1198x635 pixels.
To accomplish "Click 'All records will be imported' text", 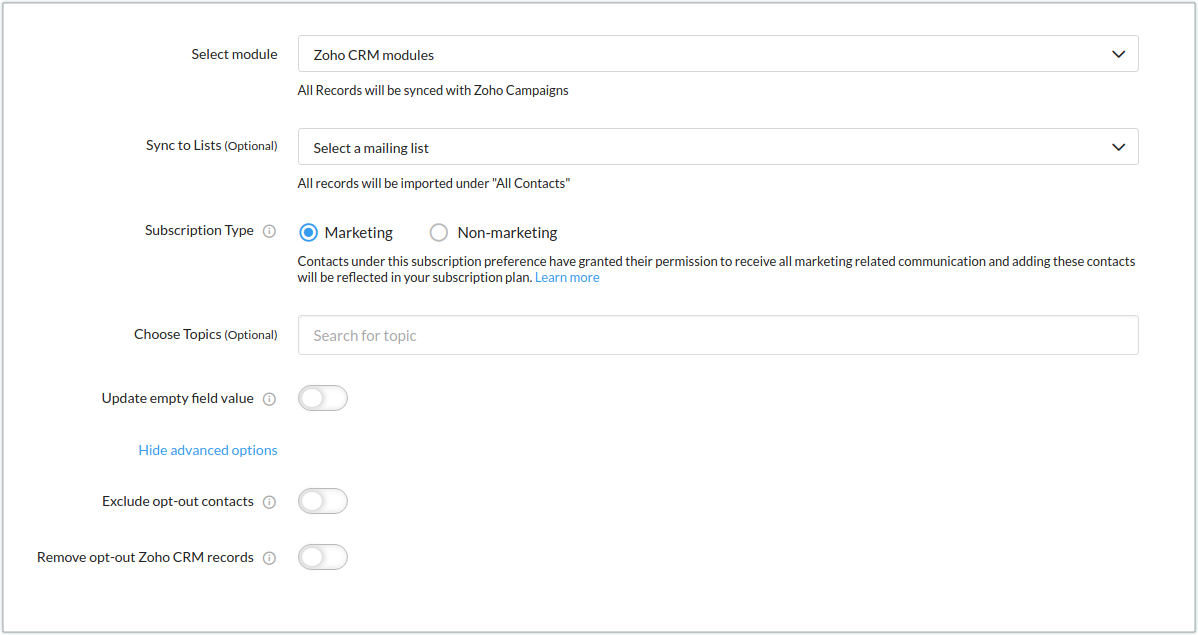I will tap(434, 183).
